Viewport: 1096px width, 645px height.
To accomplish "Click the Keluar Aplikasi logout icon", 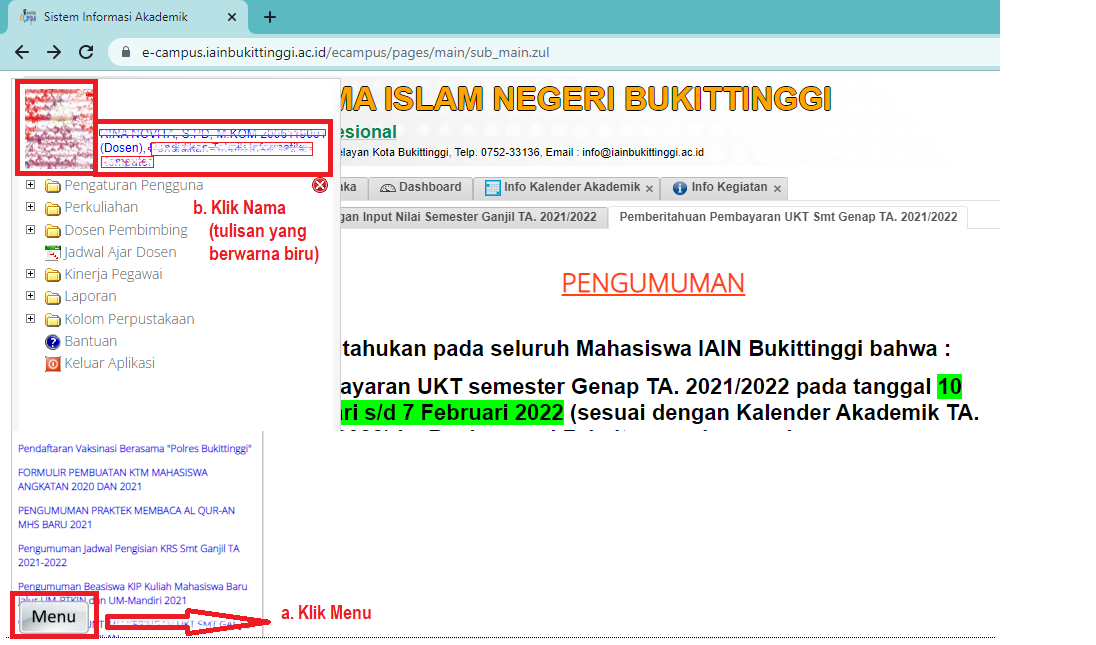I will pos(53,364).
